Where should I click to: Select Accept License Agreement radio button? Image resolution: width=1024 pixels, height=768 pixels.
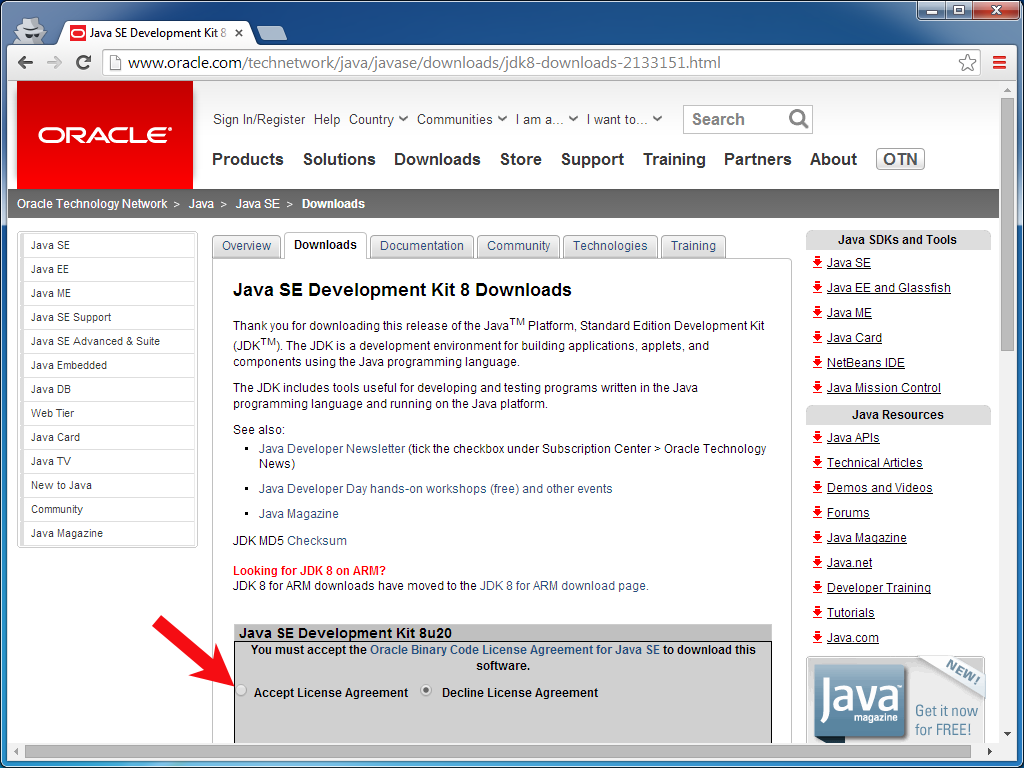(x=242, y=691)
